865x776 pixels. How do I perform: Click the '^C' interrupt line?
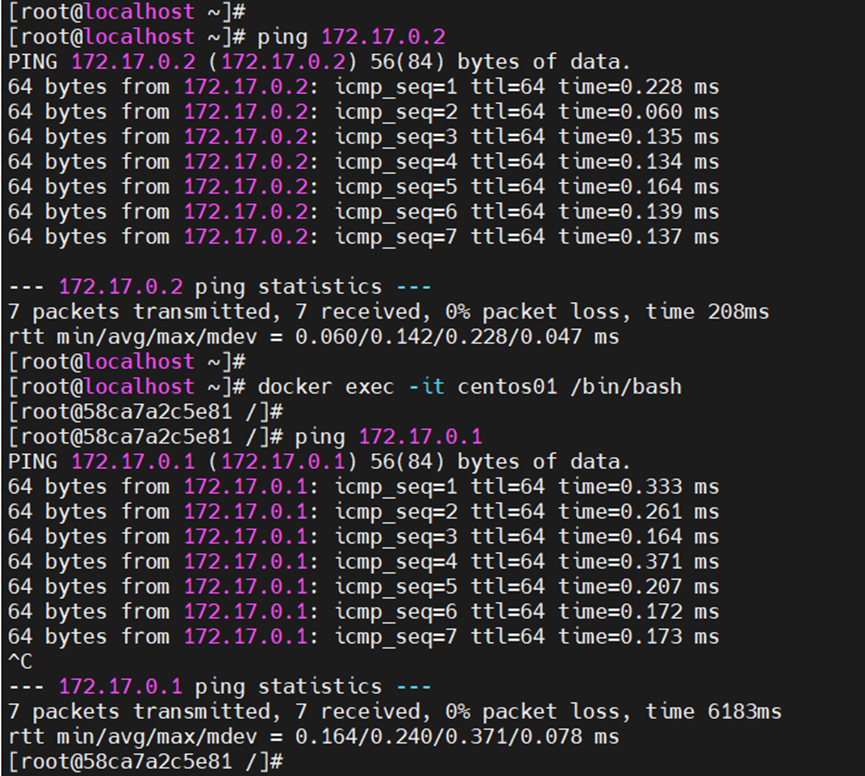pos(20,661)
